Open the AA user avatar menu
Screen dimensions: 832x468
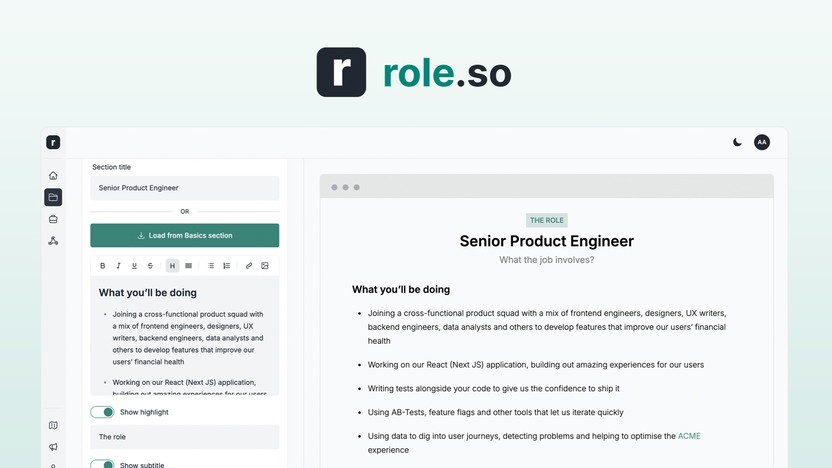coord(762,143)
